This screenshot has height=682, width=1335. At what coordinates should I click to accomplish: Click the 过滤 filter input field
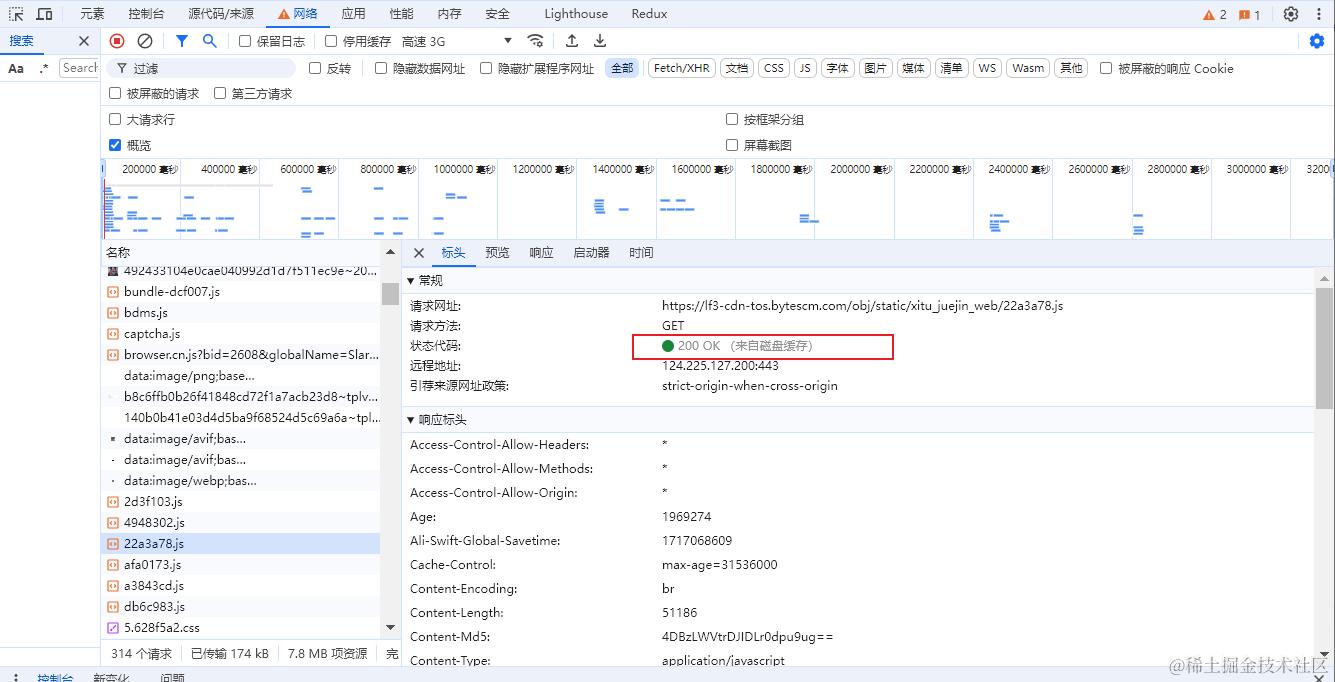(201, 68)
